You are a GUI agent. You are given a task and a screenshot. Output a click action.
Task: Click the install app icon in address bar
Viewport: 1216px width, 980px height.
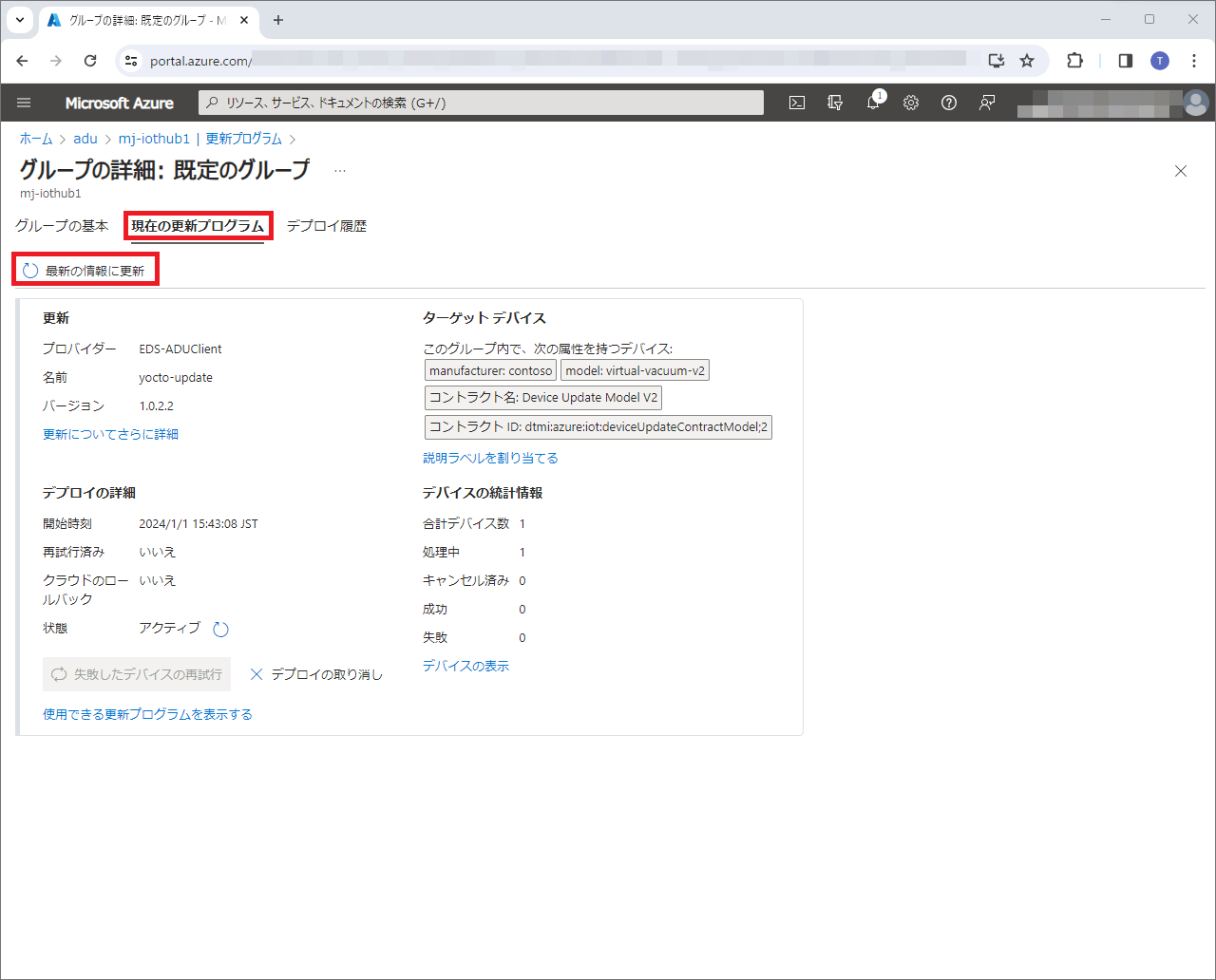coord(996,61)
